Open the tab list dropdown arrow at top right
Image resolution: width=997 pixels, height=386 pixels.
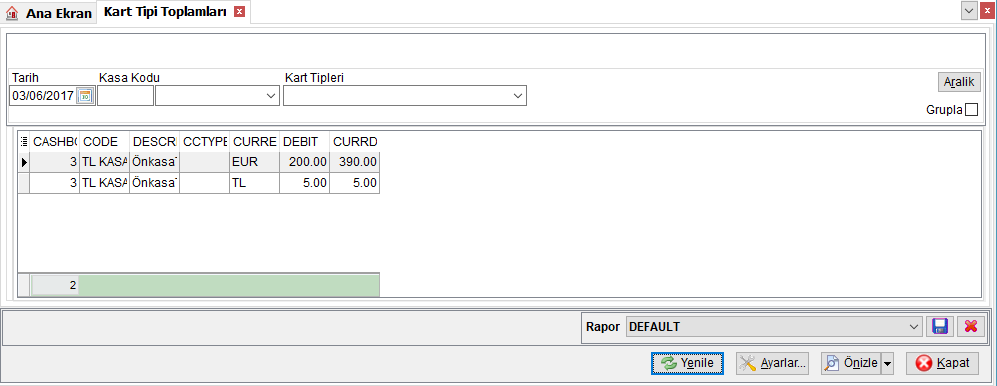(x=969, y=11)
